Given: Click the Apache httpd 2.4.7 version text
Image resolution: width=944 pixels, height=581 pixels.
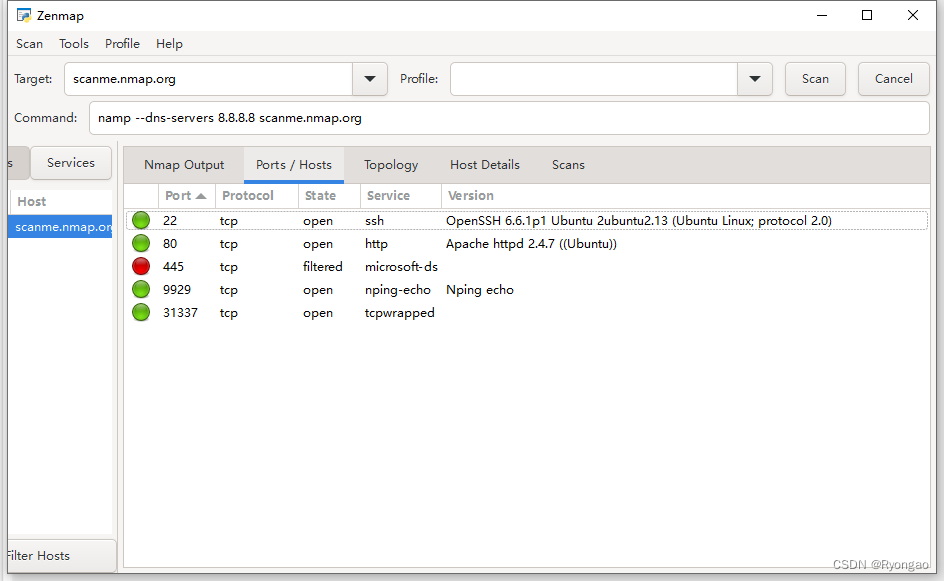Looking at the screenshot, I should tap(531, 244).
